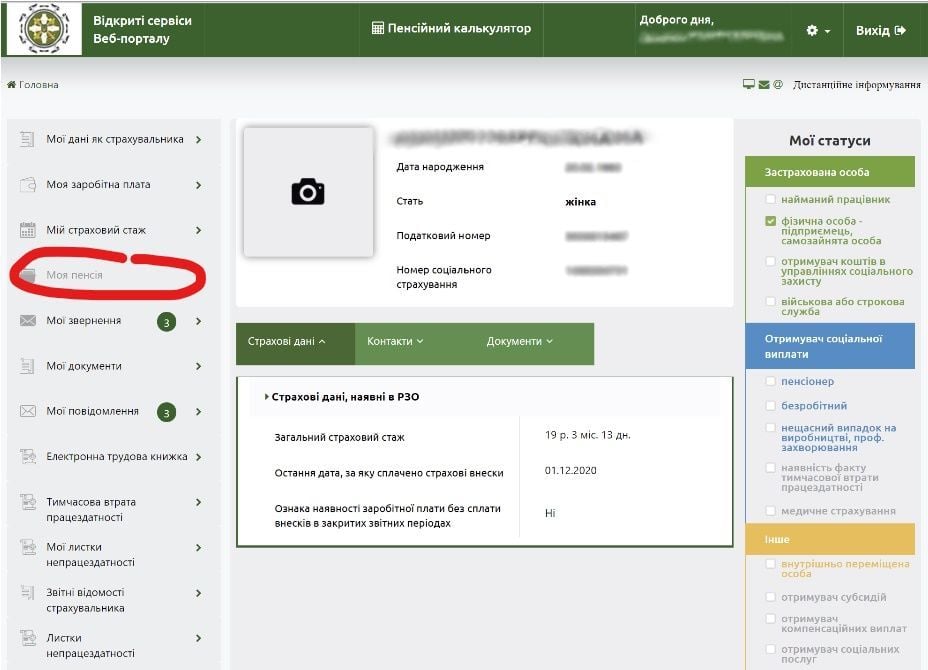
Task: Click the camera icon on profile photo
Action: click(x=308, y=192)
